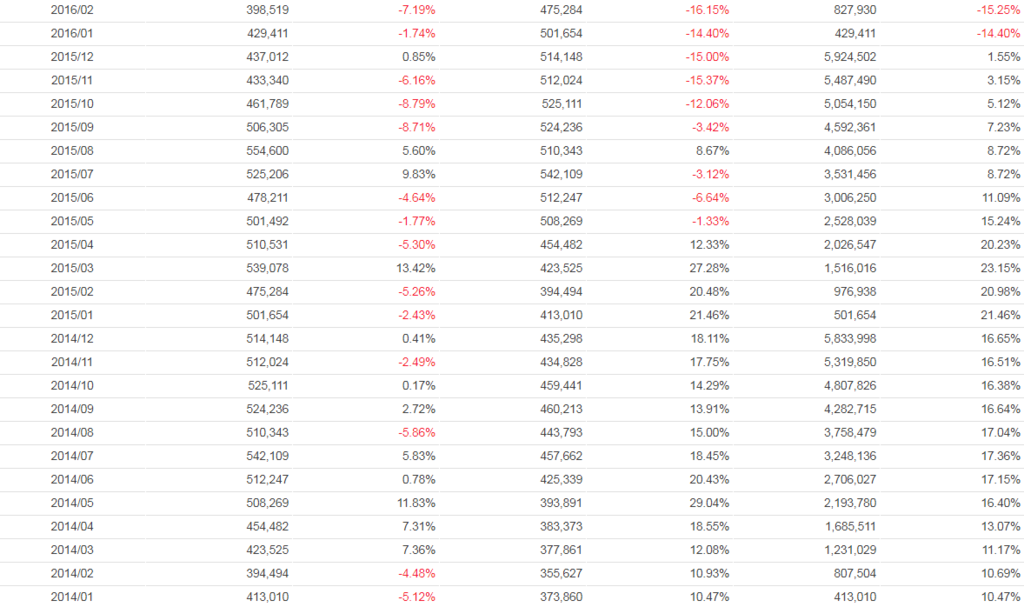Select the 542,109 value in 2014/07 row
Viewport: 1024px width, 607px height.
click(x=268, y=457)
